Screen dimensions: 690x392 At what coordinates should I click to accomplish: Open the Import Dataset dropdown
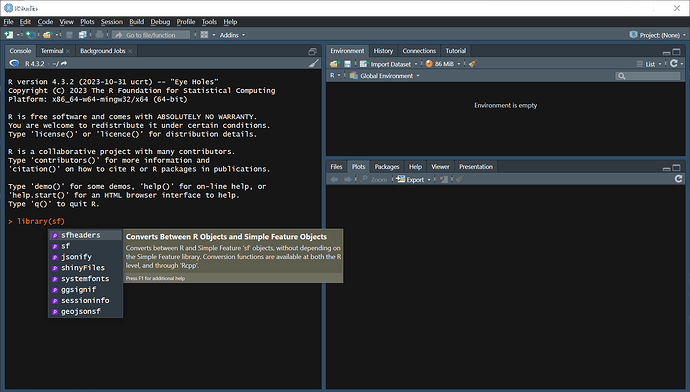389,64
